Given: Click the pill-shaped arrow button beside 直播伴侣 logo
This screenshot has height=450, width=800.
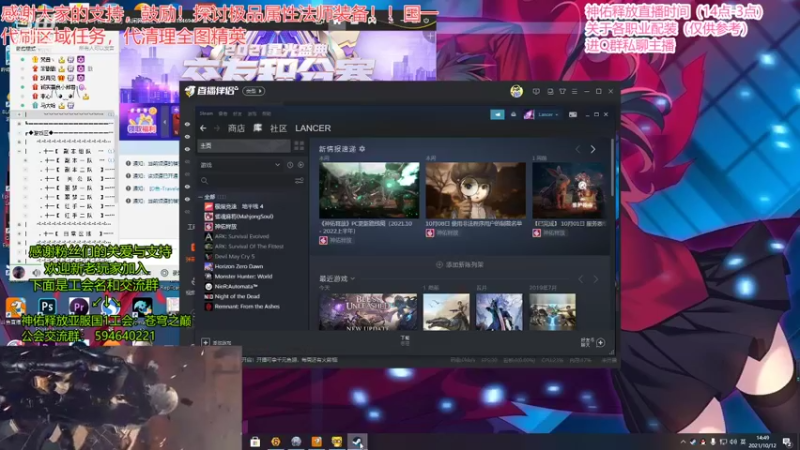Looking at the screenshot, I should coord(254,91).
